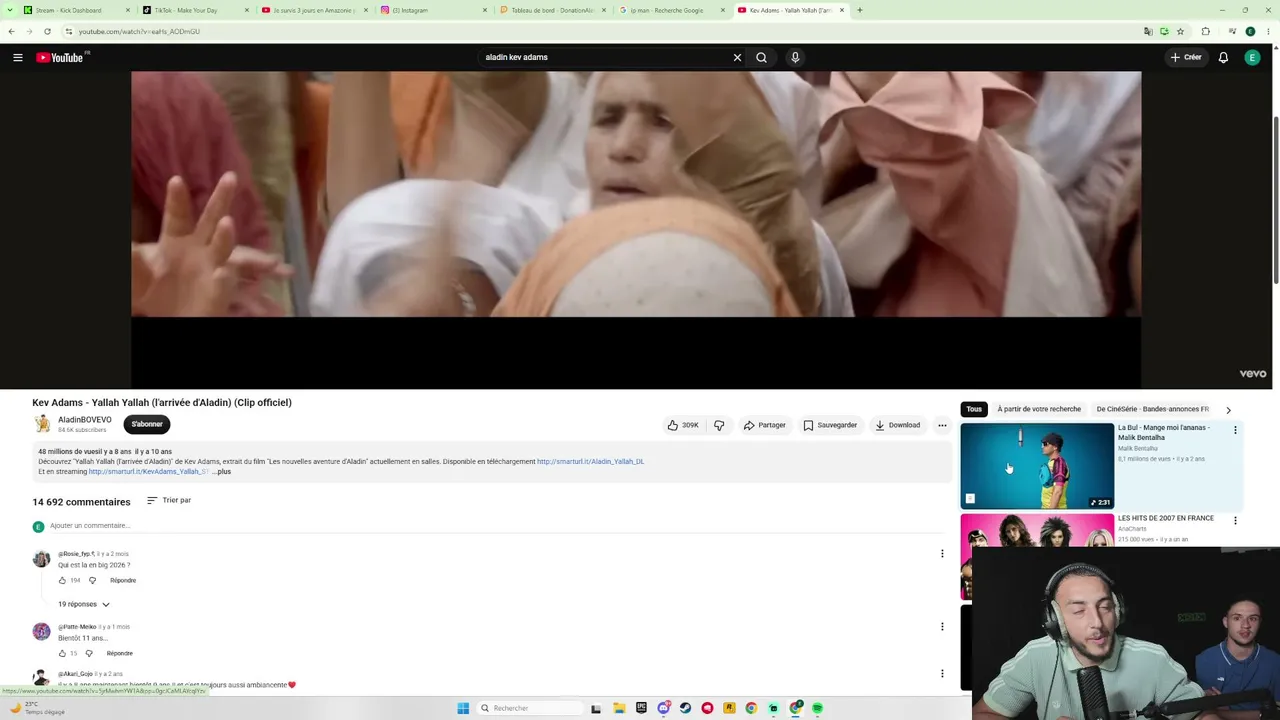Open menu for the La Bul video
The width and height of the screenshot is (1280, 720).
tap(1235, 431)
